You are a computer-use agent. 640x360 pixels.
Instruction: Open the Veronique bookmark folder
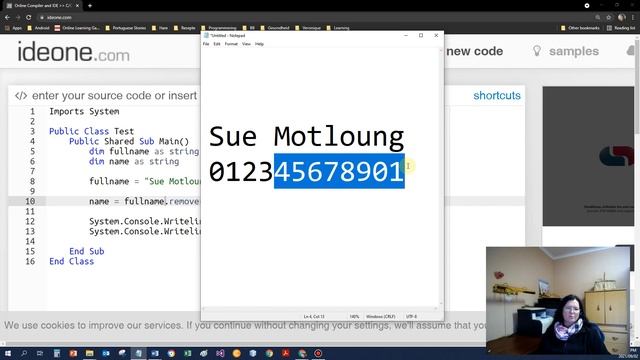click(308, 28)
